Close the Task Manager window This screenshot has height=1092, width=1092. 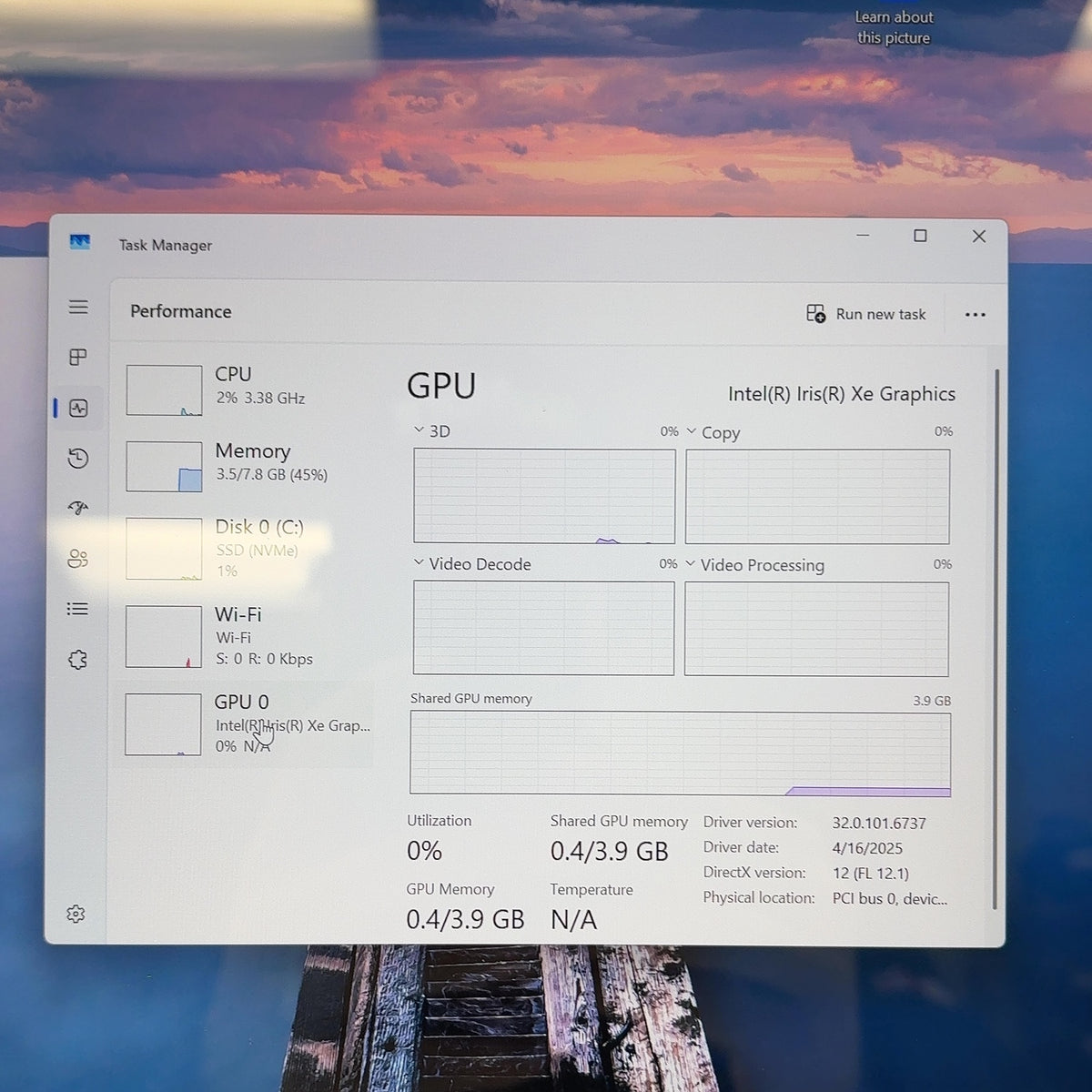point(979,236)
